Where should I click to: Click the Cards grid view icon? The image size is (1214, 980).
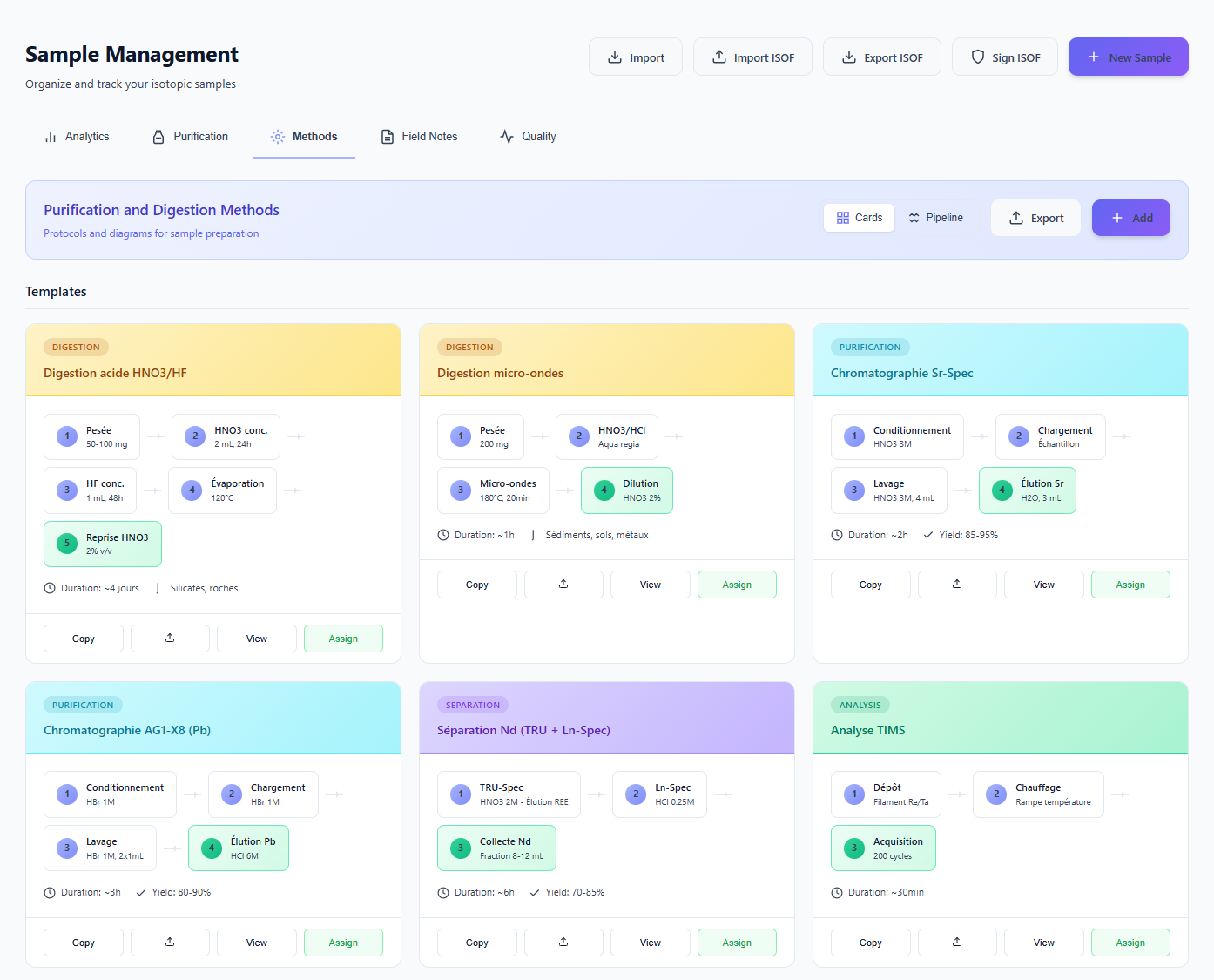click(x=842, y=217)
